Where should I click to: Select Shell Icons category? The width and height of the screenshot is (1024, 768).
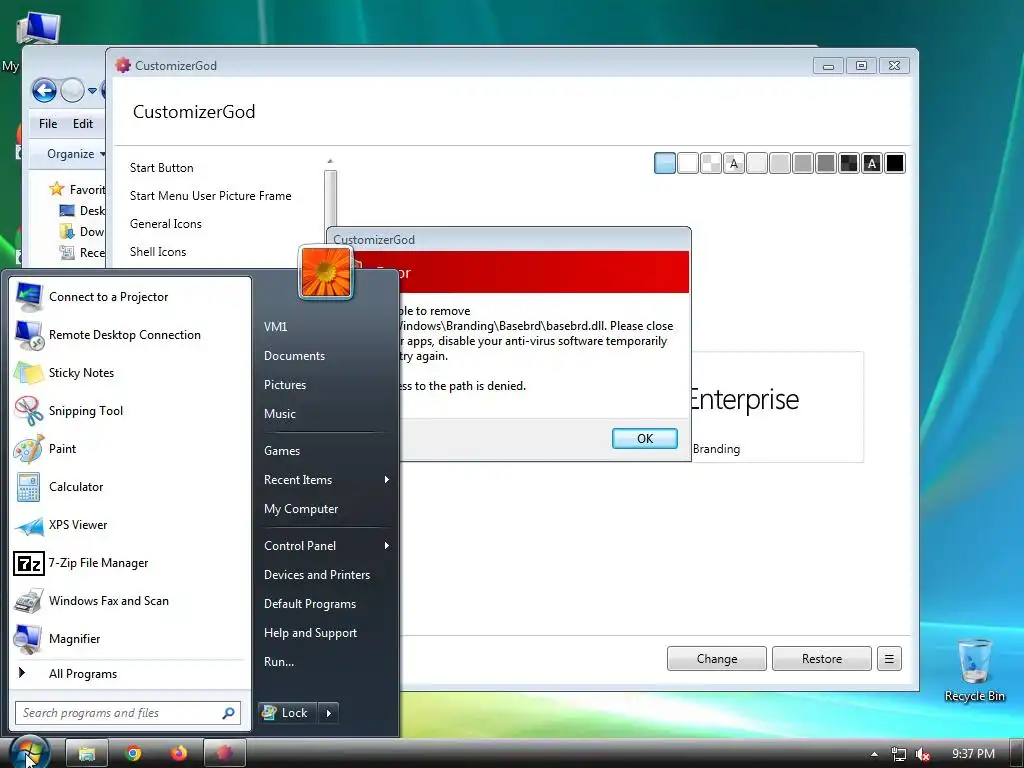point(158,252)
